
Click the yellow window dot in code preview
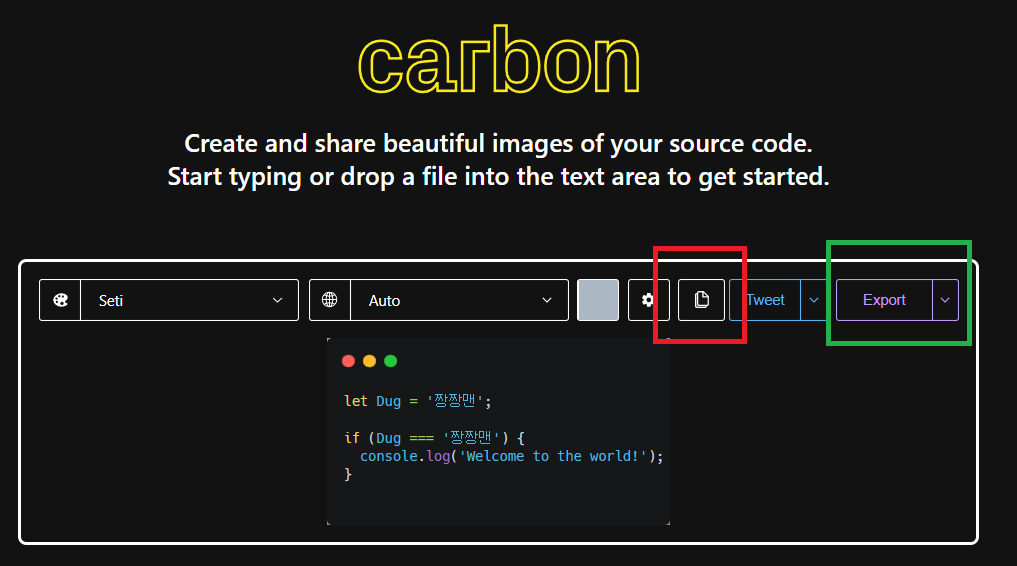pos(370,361)
